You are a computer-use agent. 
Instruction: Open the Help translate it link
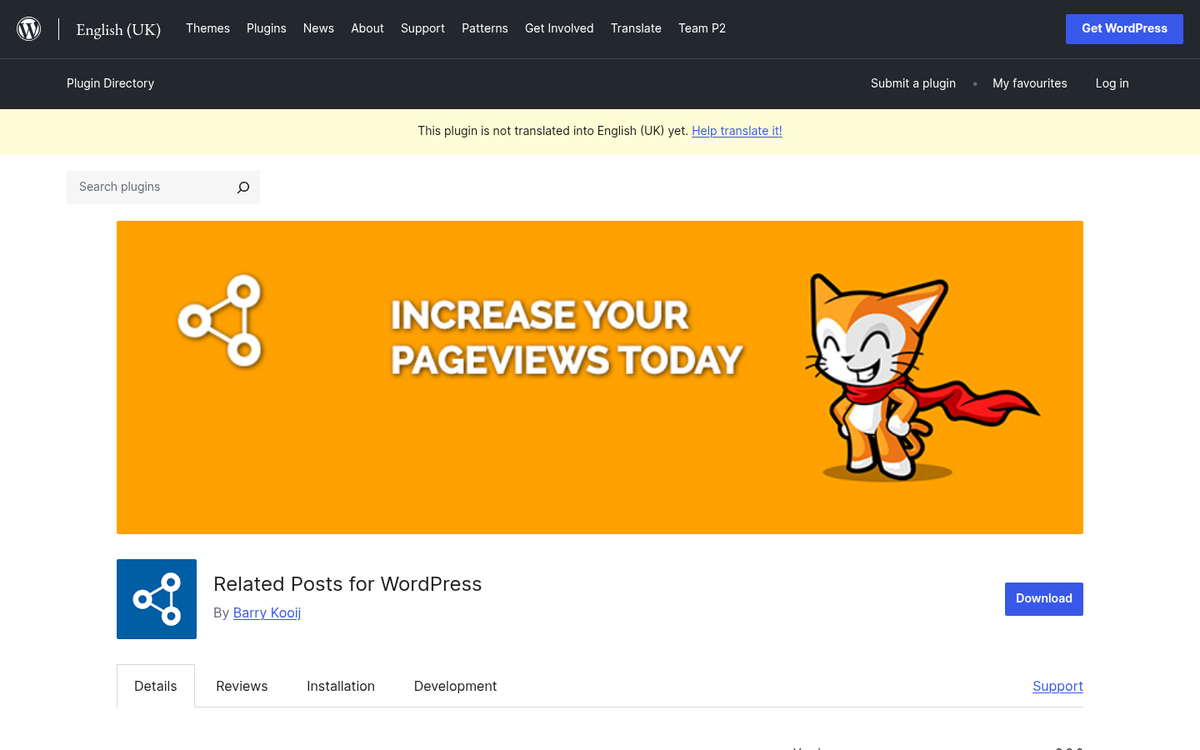coord(737,130)
